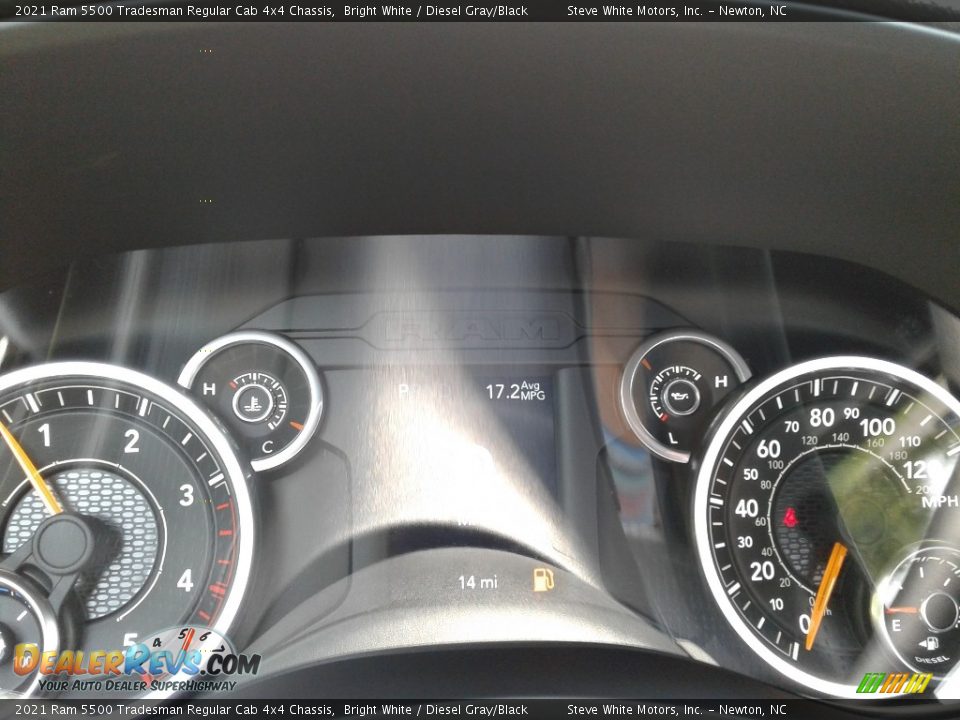Click the "2" on the tachometer

[x=132, y=441]
